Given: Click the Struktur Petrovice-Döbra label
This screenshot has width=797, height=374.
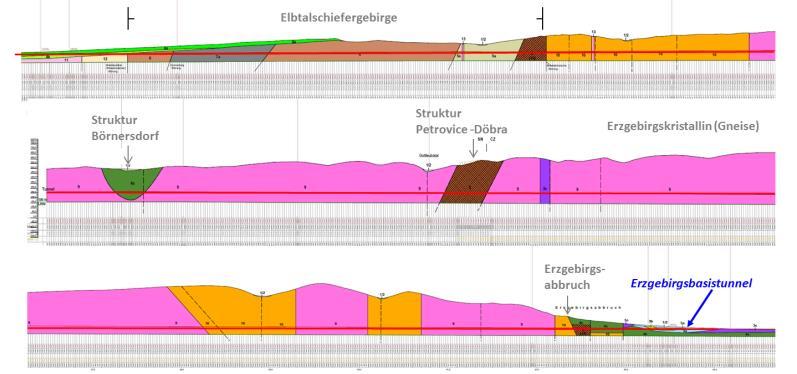Looking at the screenshot, I should click(461, 121).
